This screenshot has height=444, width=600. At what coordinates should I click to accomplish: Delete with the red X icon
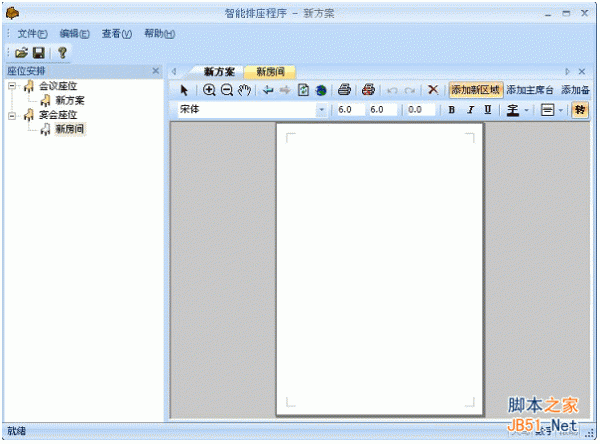pyautogui.click(x=433, y=90)
